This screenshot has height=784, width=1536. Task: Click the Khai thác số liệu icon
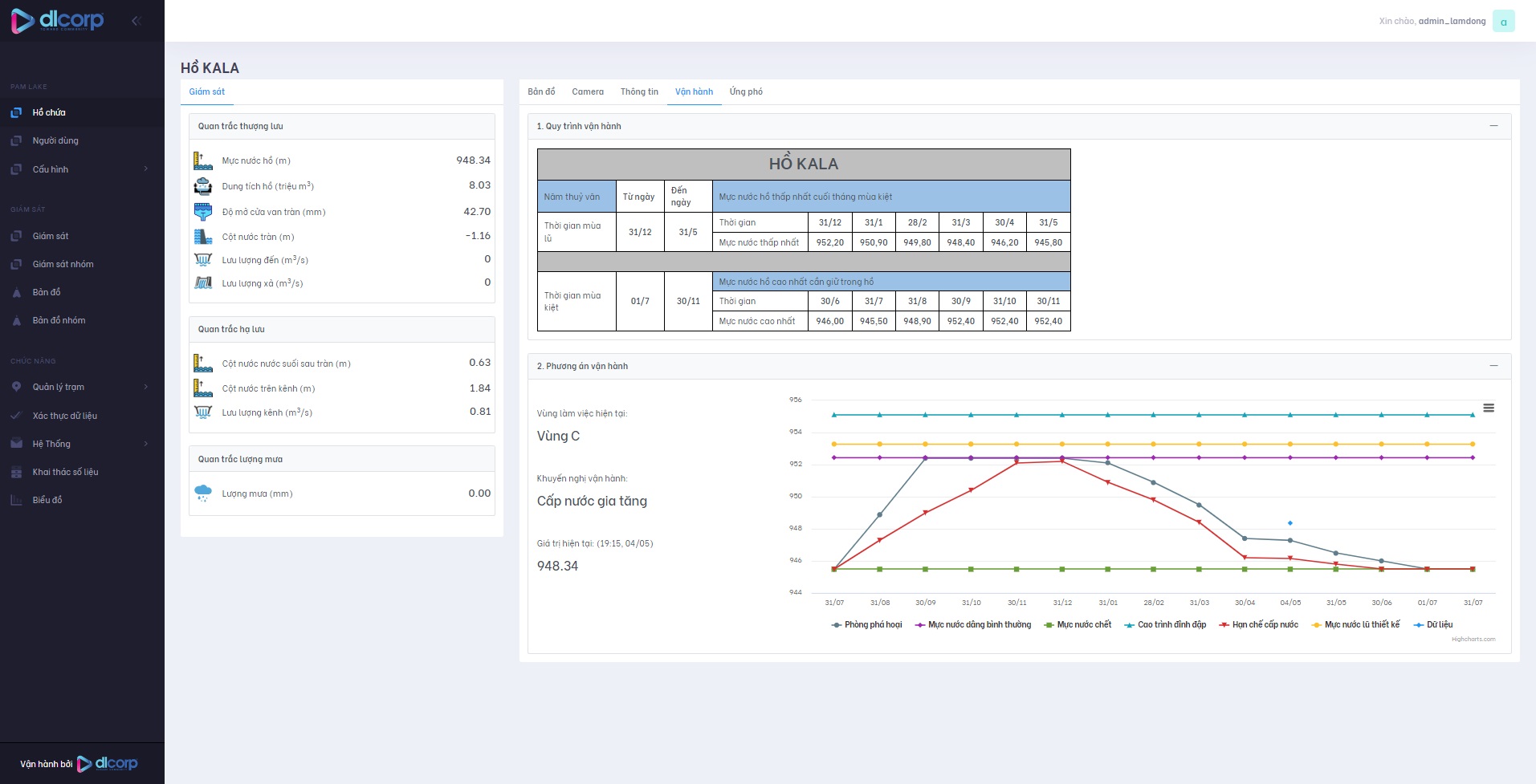coord(16,473)
